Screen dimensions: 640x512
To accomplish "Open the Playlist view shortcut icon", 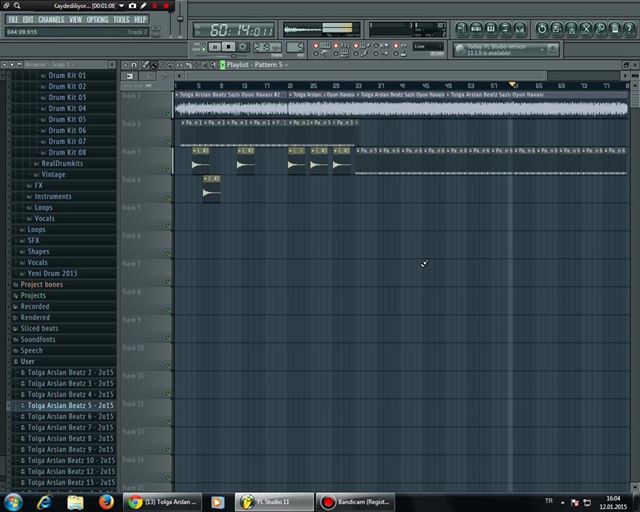I will point(461,29).
